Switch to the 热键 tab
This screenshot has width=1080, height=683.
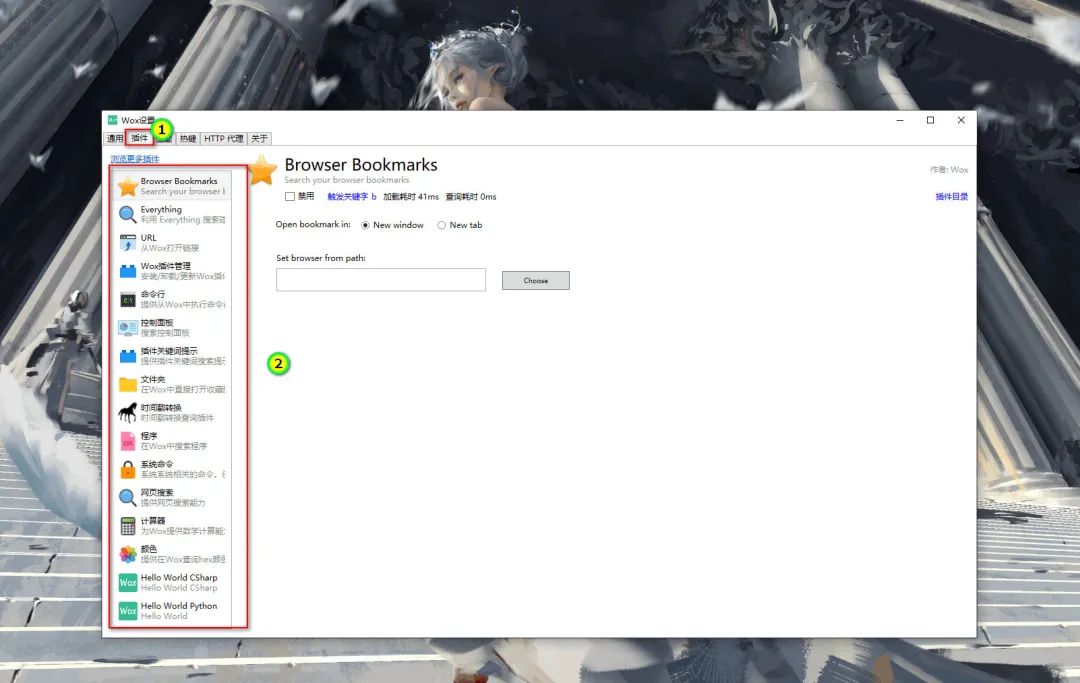pyautogui.click(x=188, y=138)
